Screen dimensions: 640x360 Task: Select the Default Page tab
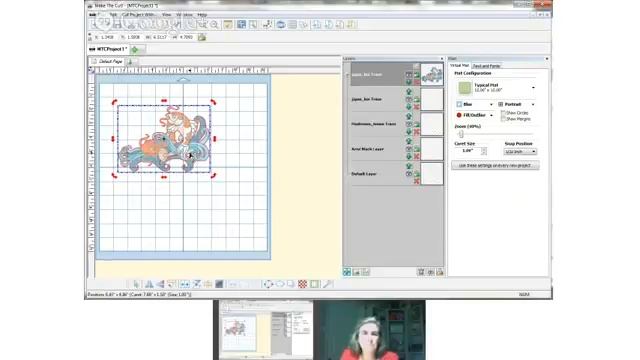[107, 61]
